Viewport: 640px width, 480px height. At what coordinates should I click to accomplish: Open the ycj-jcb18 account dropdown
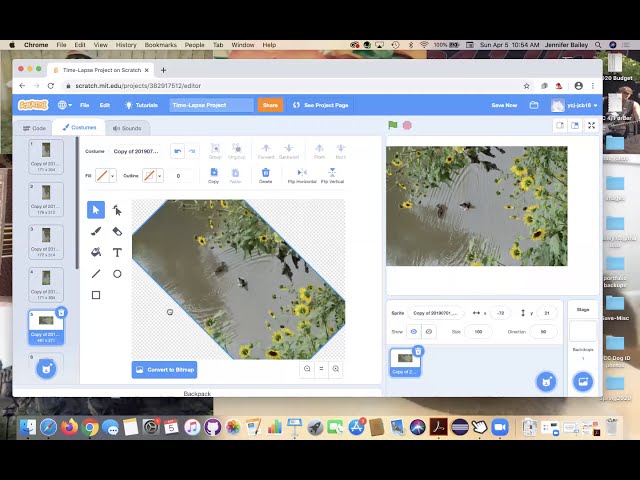(x=575, y=105)
